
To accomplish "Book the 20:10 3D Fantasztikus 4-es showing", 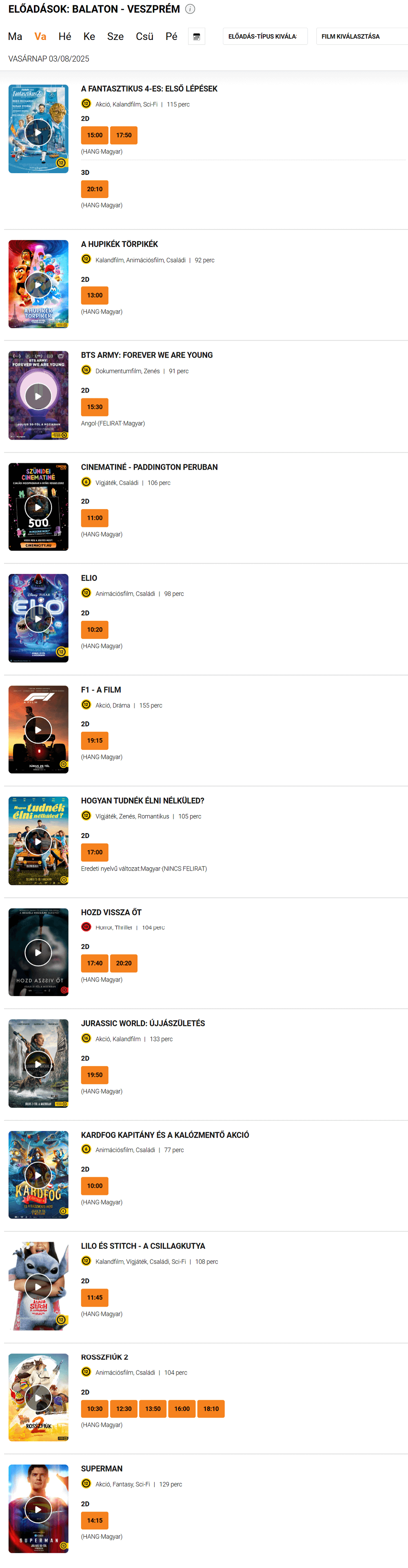I will tap(94, 189).
